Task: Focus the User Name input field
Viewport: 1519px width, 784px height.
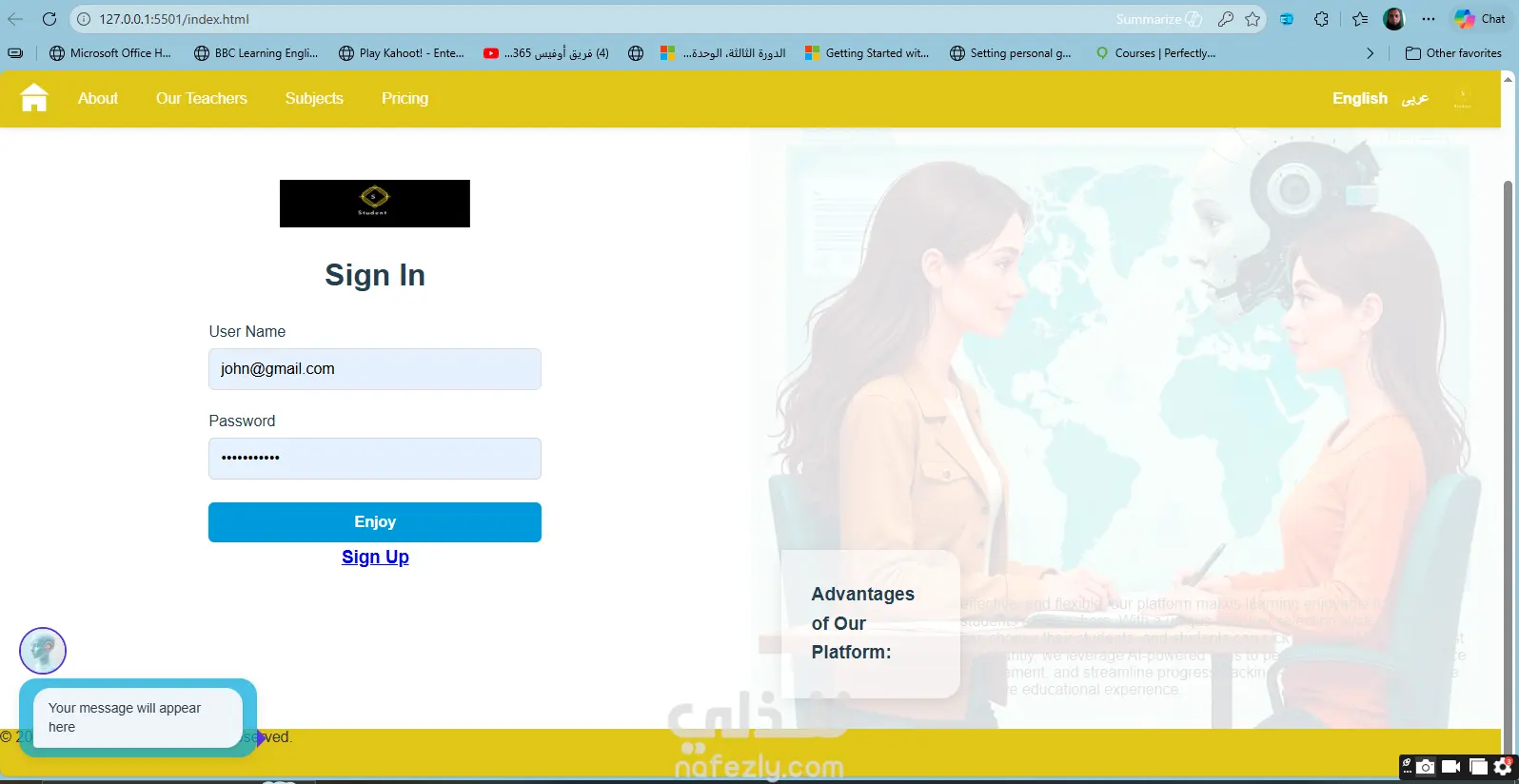Action: point(375,369)
